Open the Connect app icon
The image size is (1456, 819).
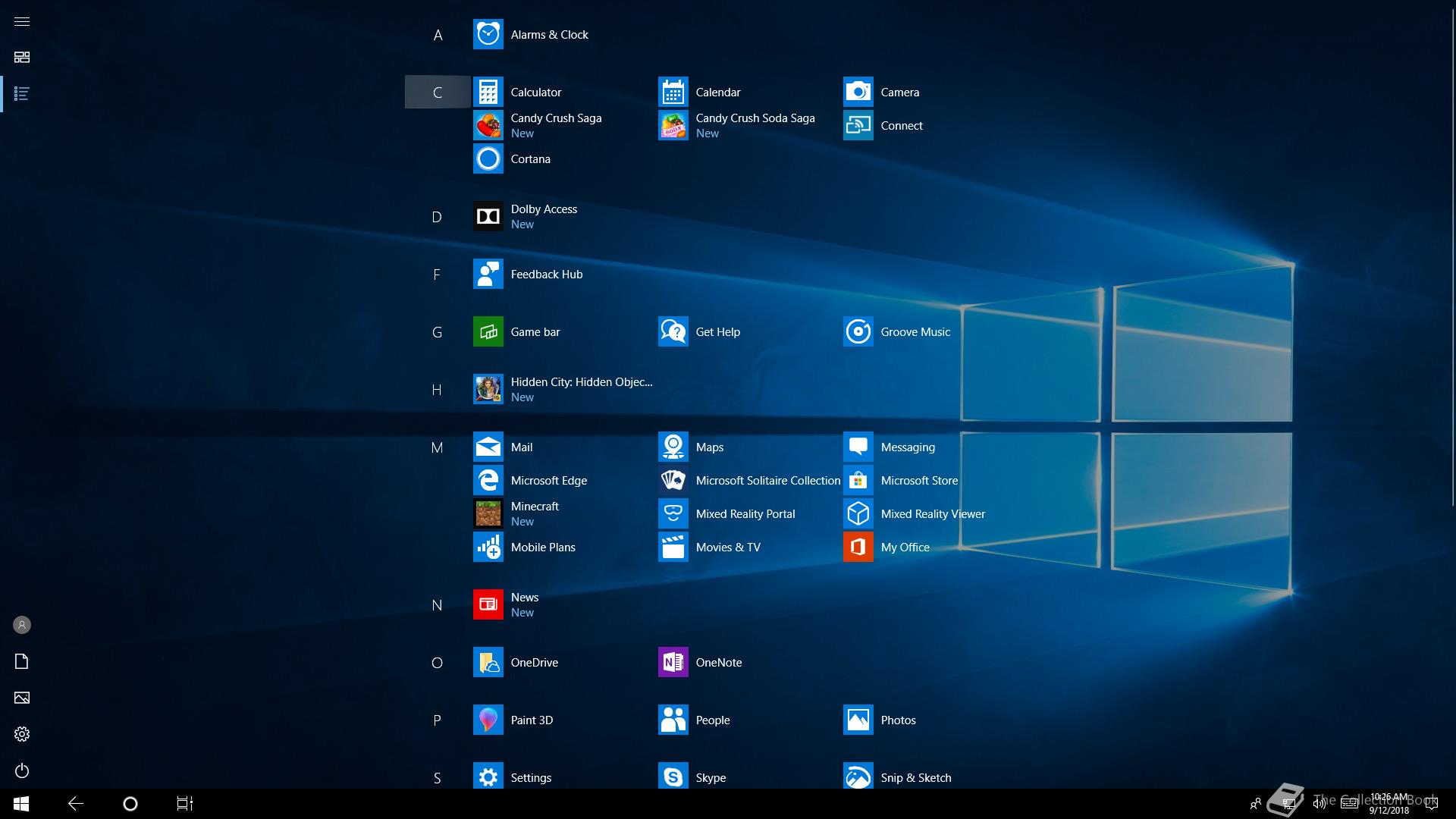[x=858, y=125]
